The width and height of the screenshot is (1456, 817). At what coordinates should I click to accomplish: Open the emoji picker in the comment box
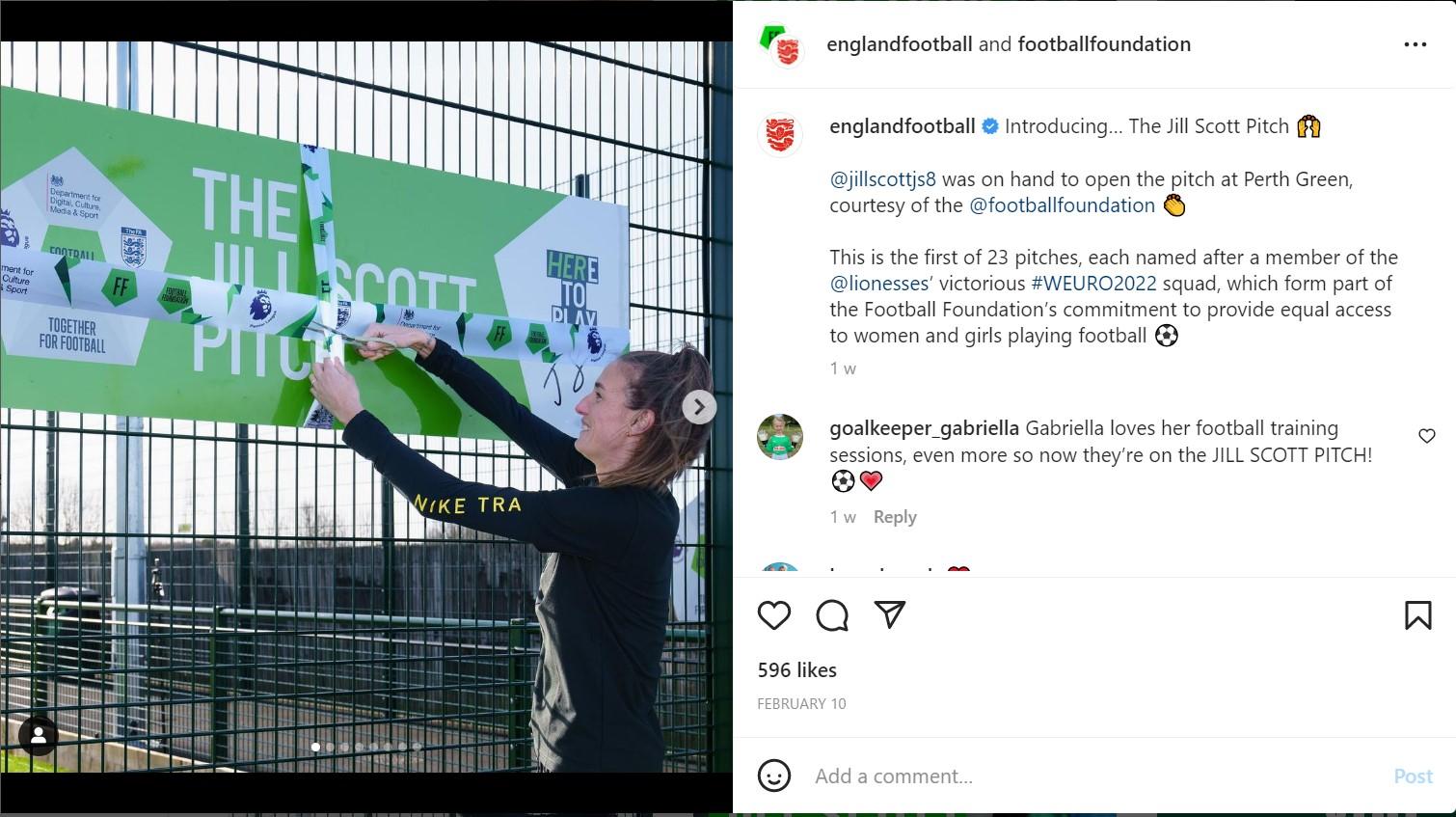pos(774,776)
